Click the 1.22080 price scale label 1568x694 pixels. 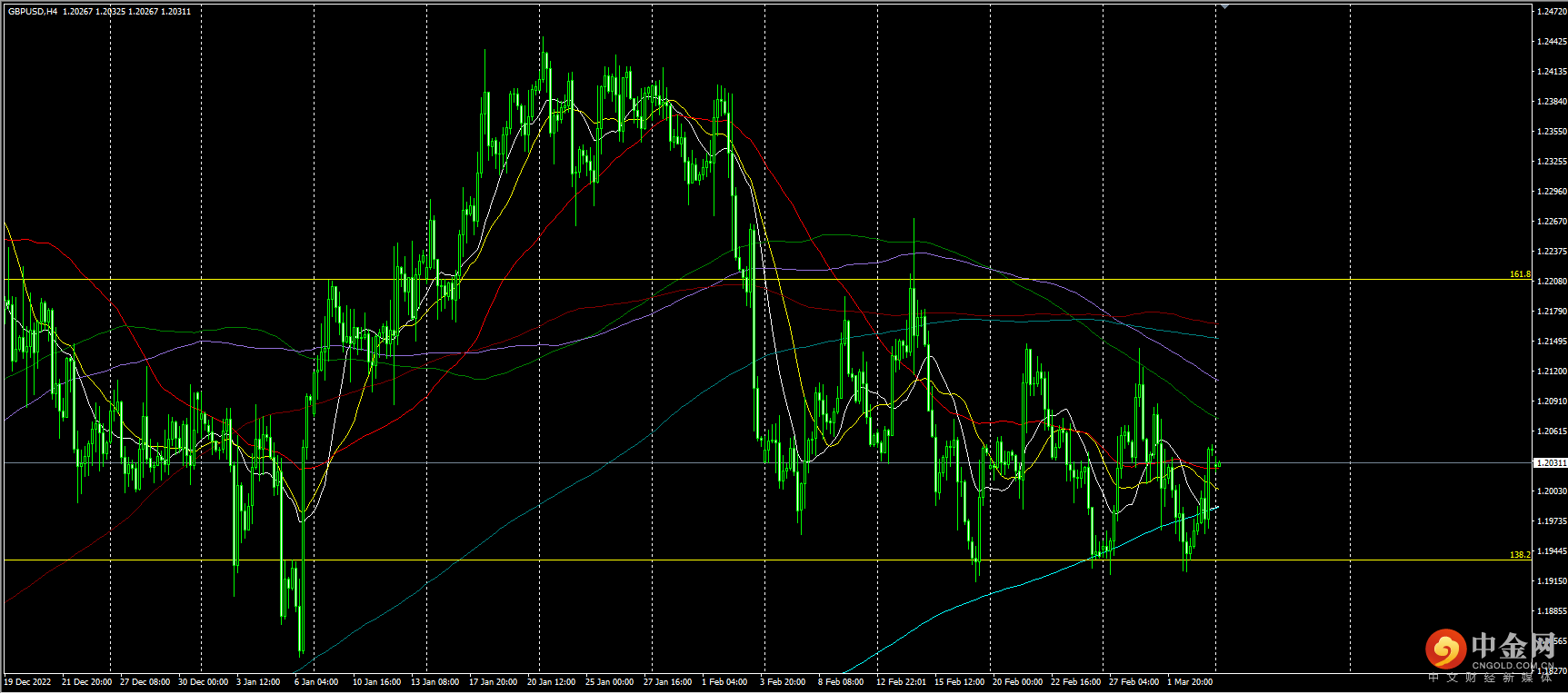coord(1551,282)
